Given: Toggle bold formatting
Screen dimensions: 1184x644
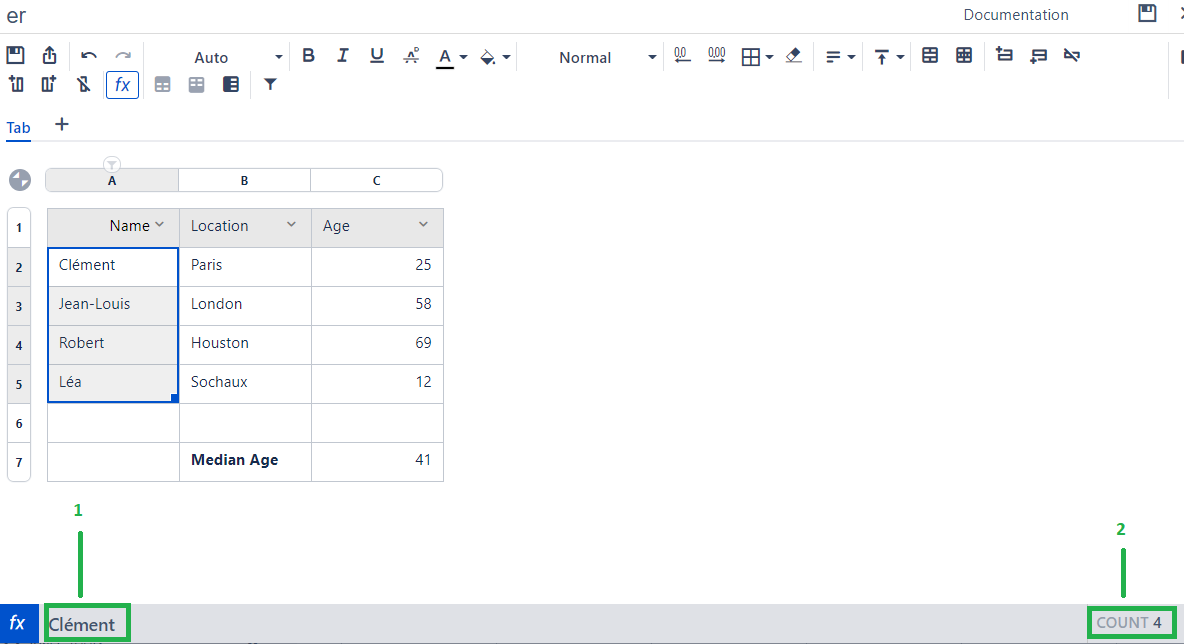Looking at the screenshot, I should click(309, 56).
